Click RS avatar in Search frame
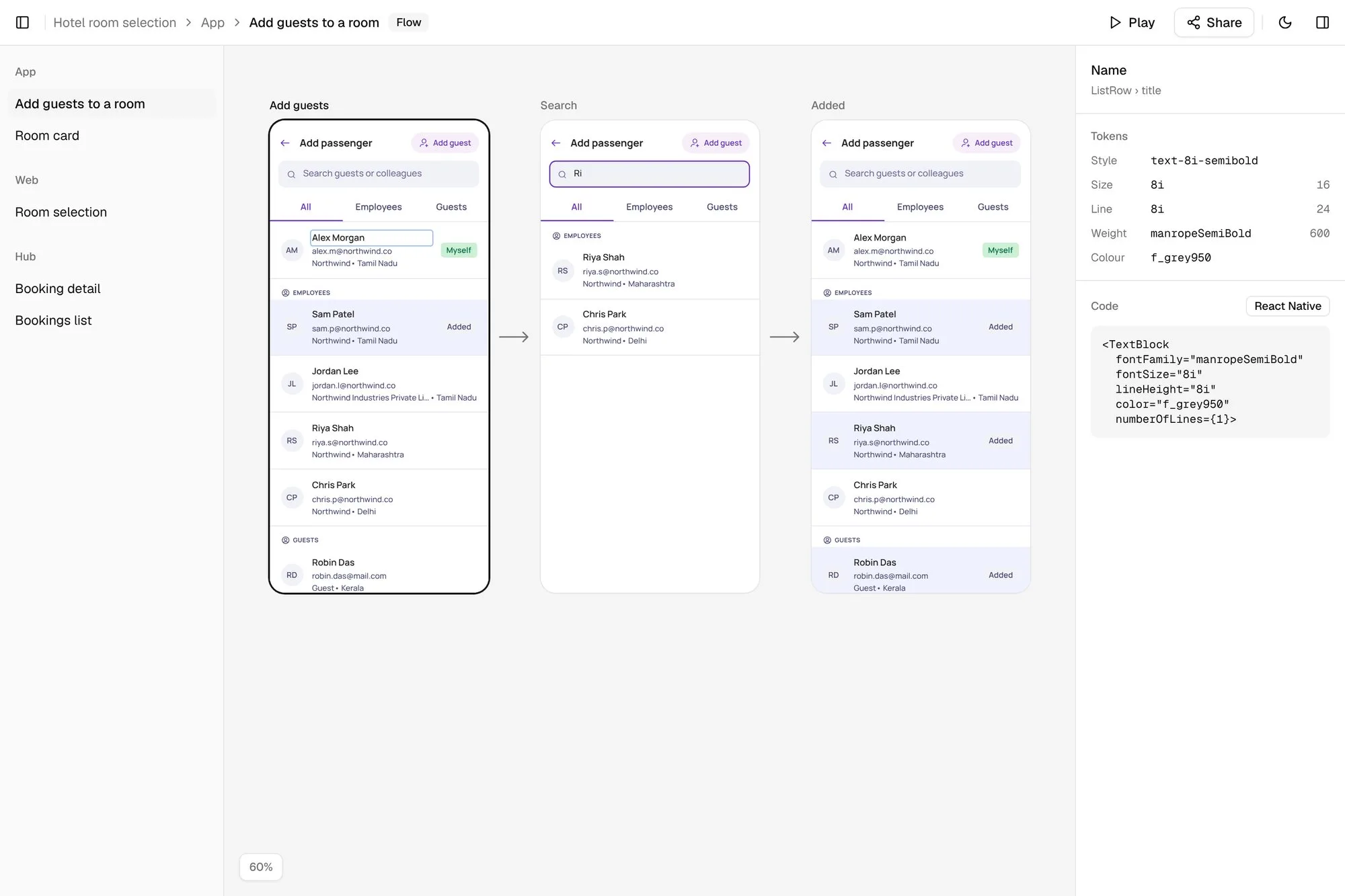 coord(562,271)
